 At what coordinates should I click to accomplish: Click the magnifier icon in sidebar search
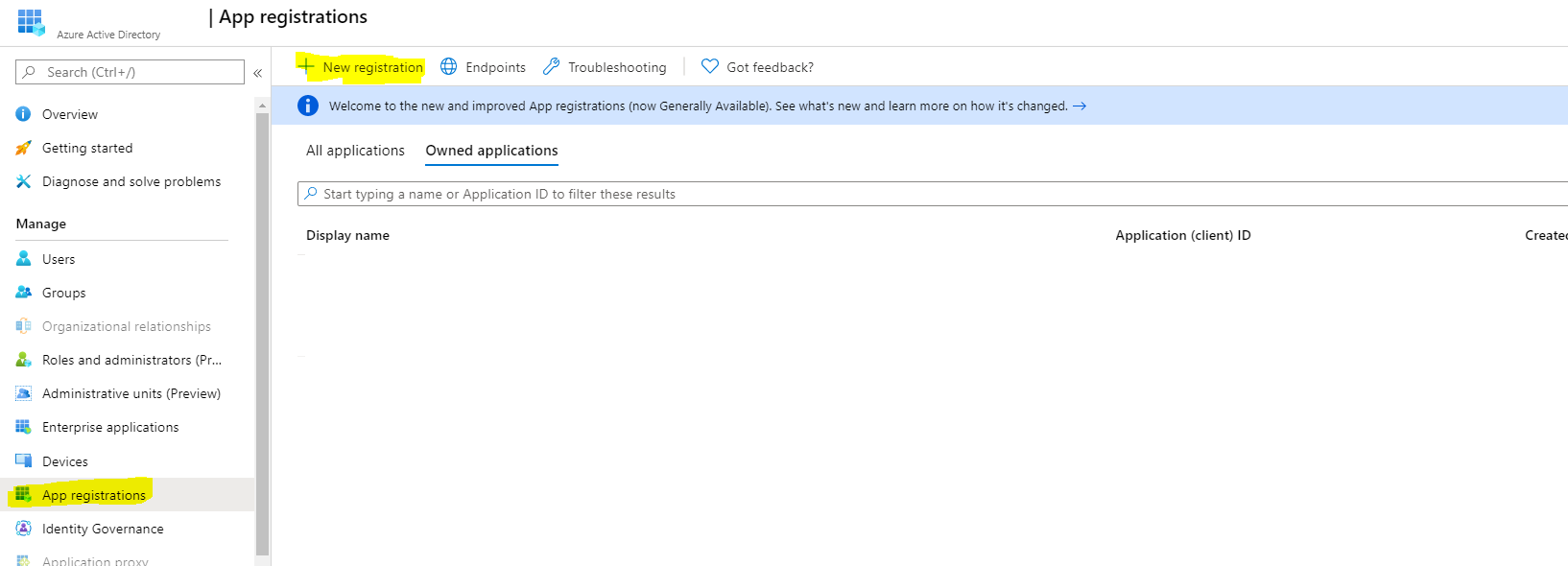coord(29,72)
